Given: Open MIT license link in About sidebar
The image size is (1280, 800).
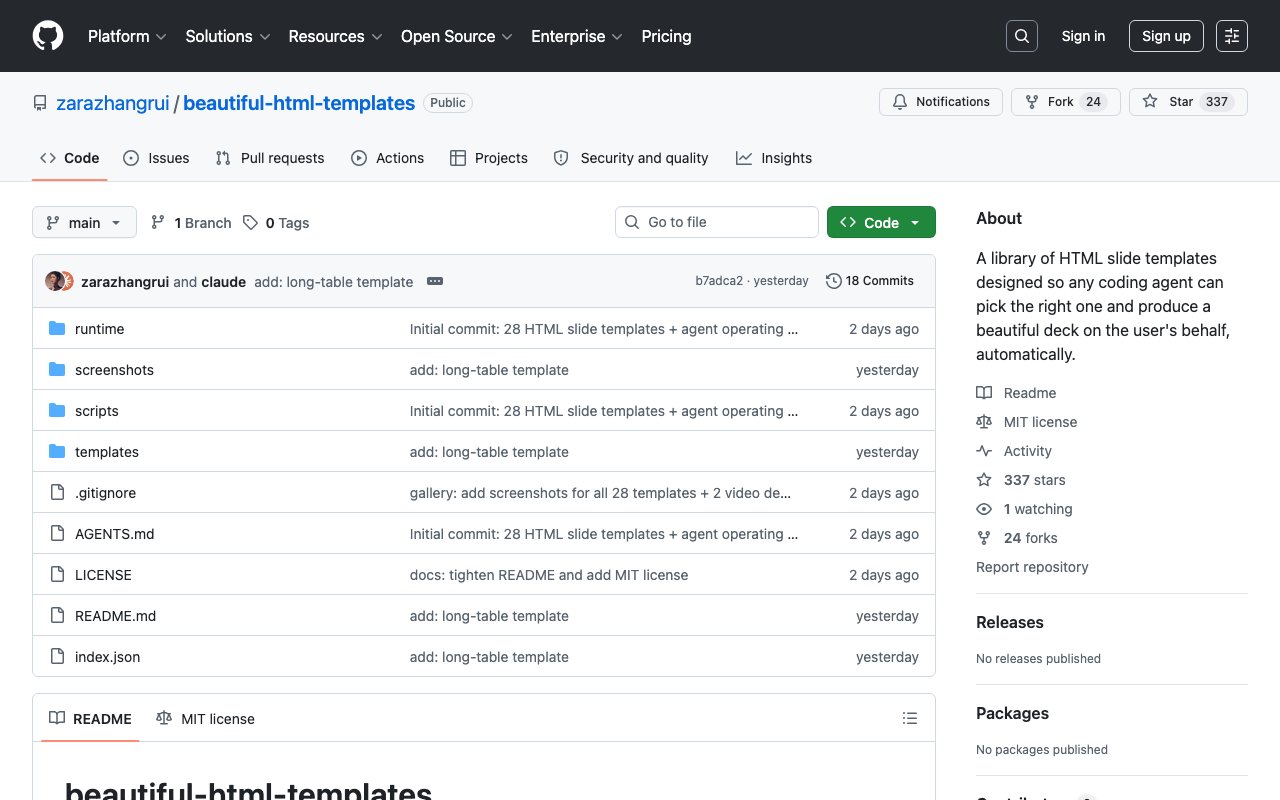Looking at the screenshot, I should pyautogui.click(x=1027, y=422).
